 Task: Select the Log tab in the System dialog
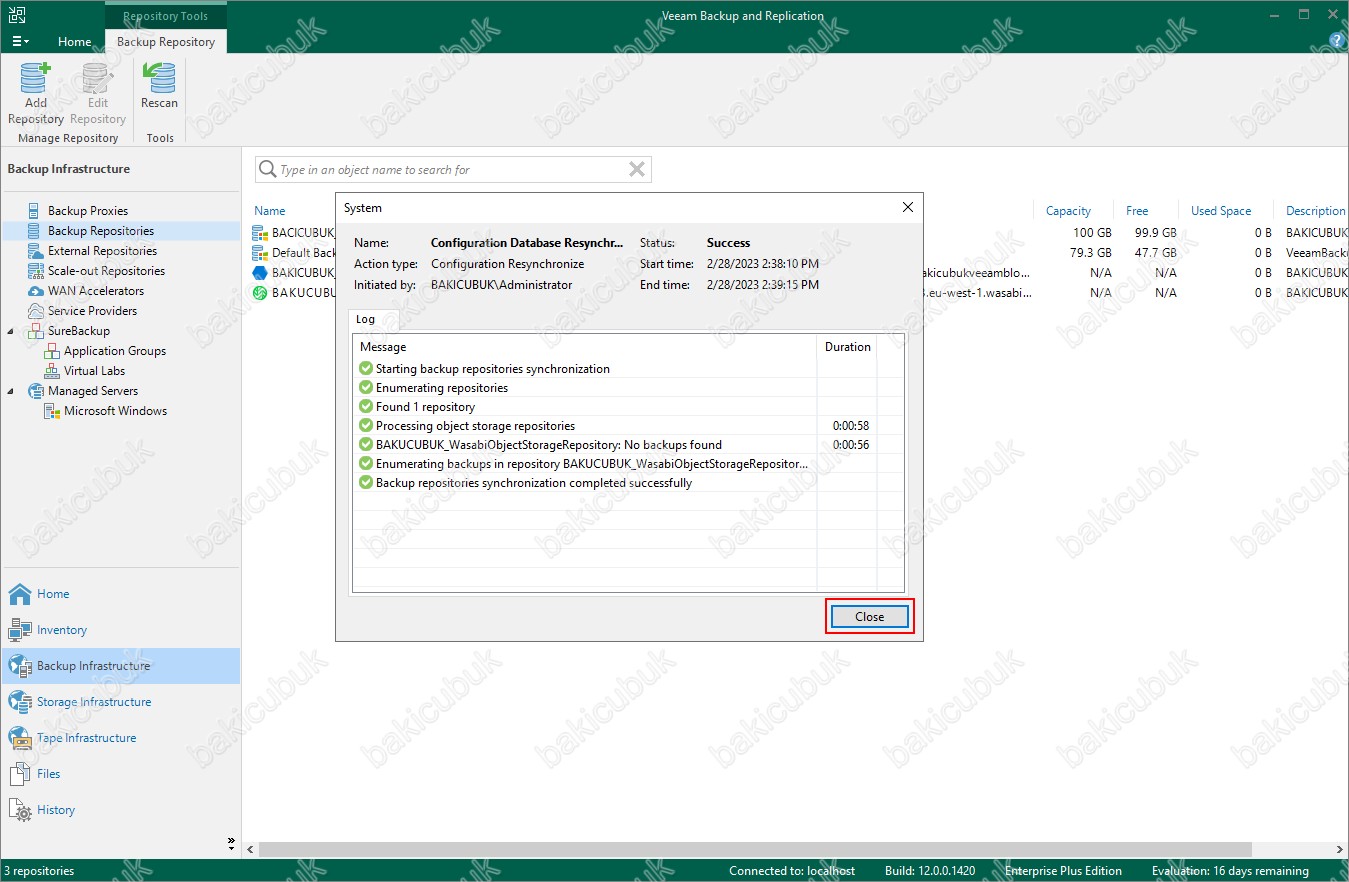pos(366,320)
